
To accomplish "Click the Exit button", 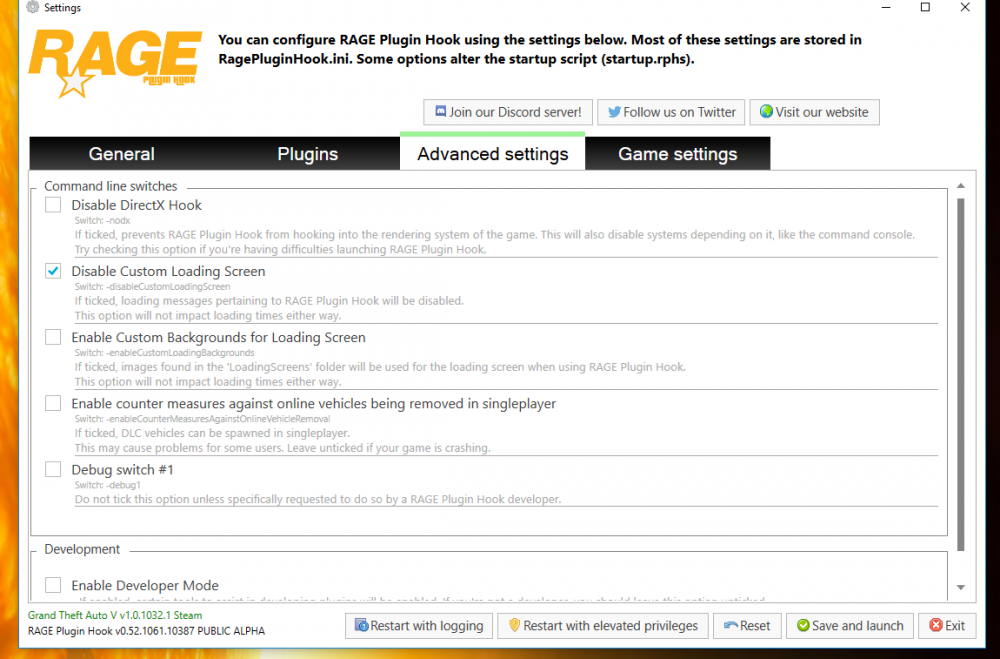I will pyautogui.click(x=947, y=626).
